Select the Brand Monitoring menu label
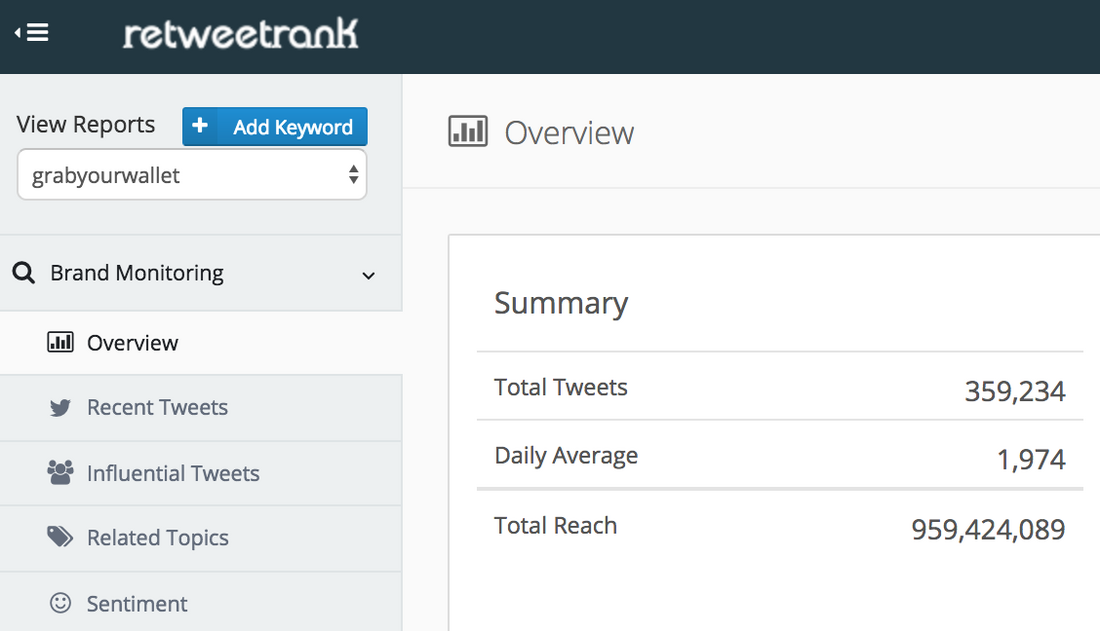Image resolution: width=1100 pixels, height=631 pixels. pyautogui.click(x=137, y=273)
